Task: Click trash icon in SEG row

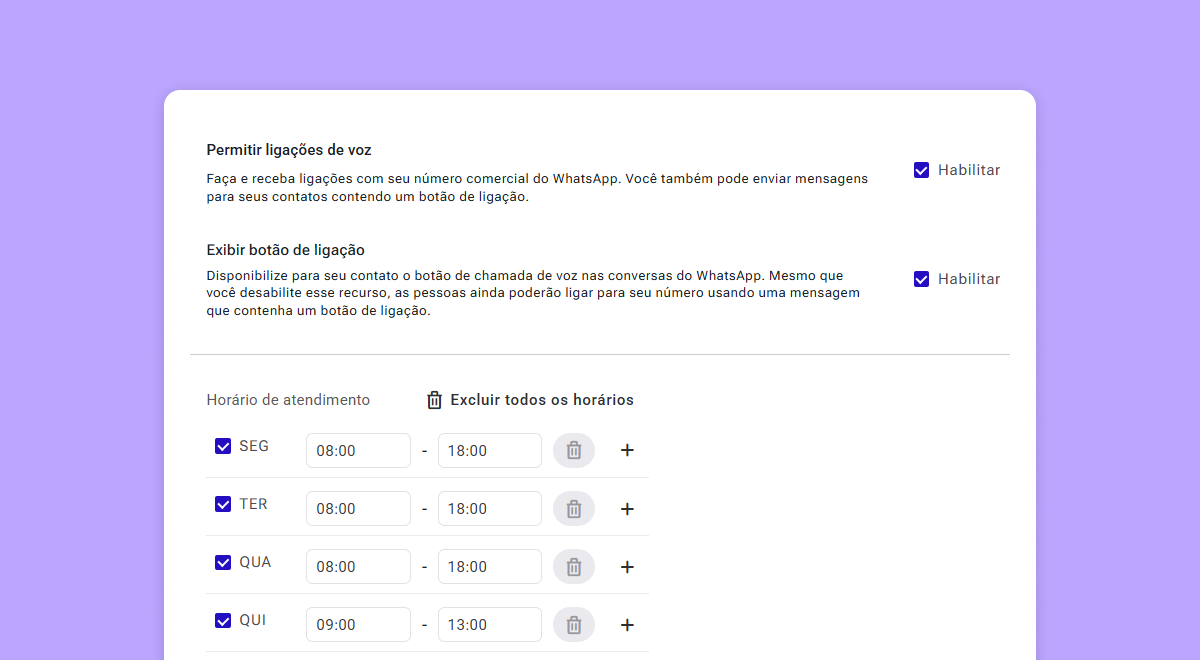Action: (x=574, y=450)
